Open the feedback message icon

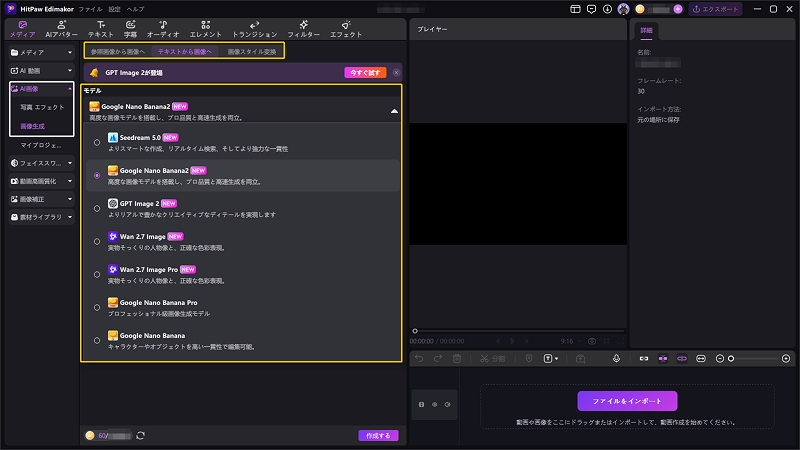pyautogui.click(x=591, y=9)
